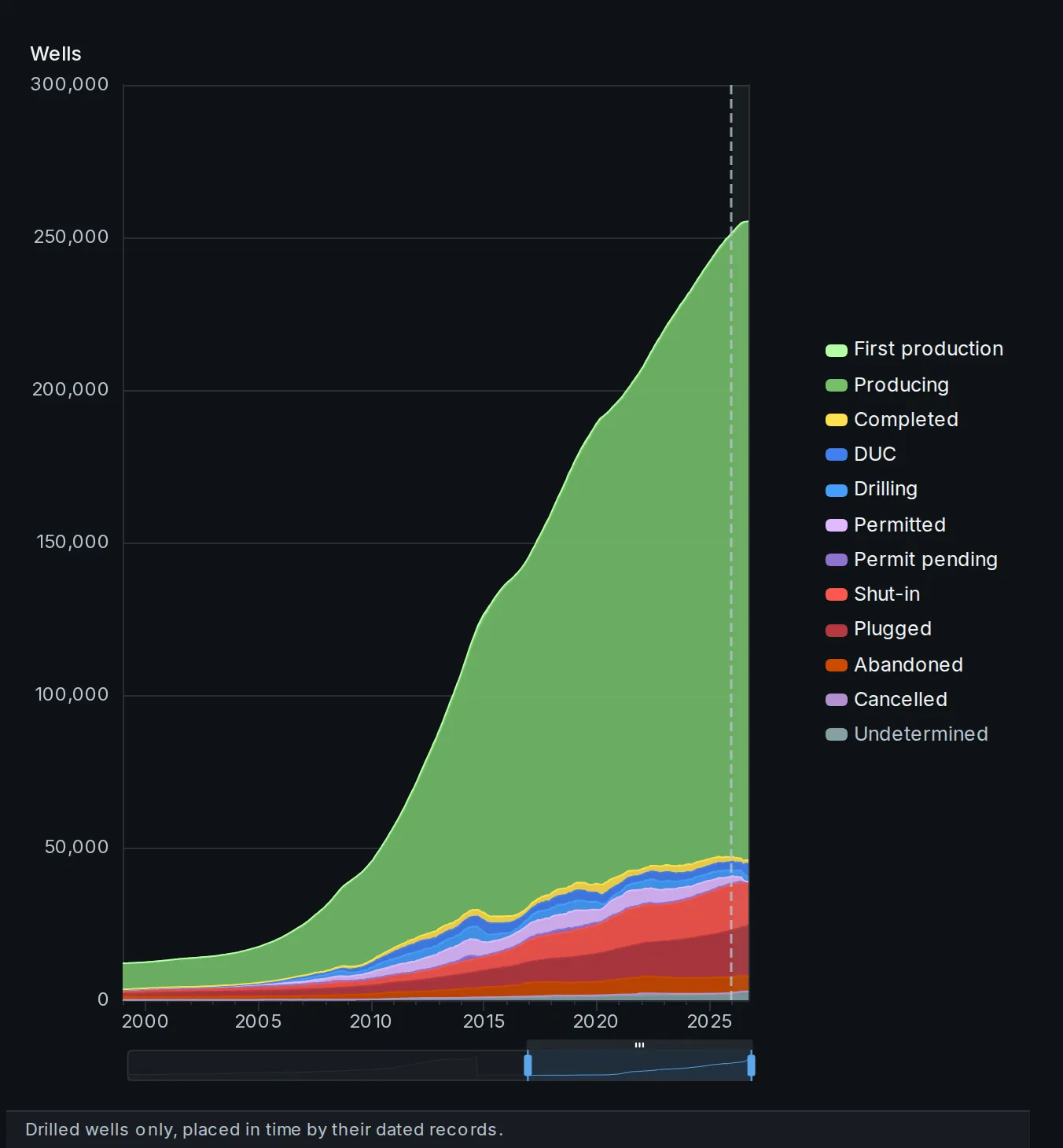Click the 'Drilled wells only' footnote text

264,1130
